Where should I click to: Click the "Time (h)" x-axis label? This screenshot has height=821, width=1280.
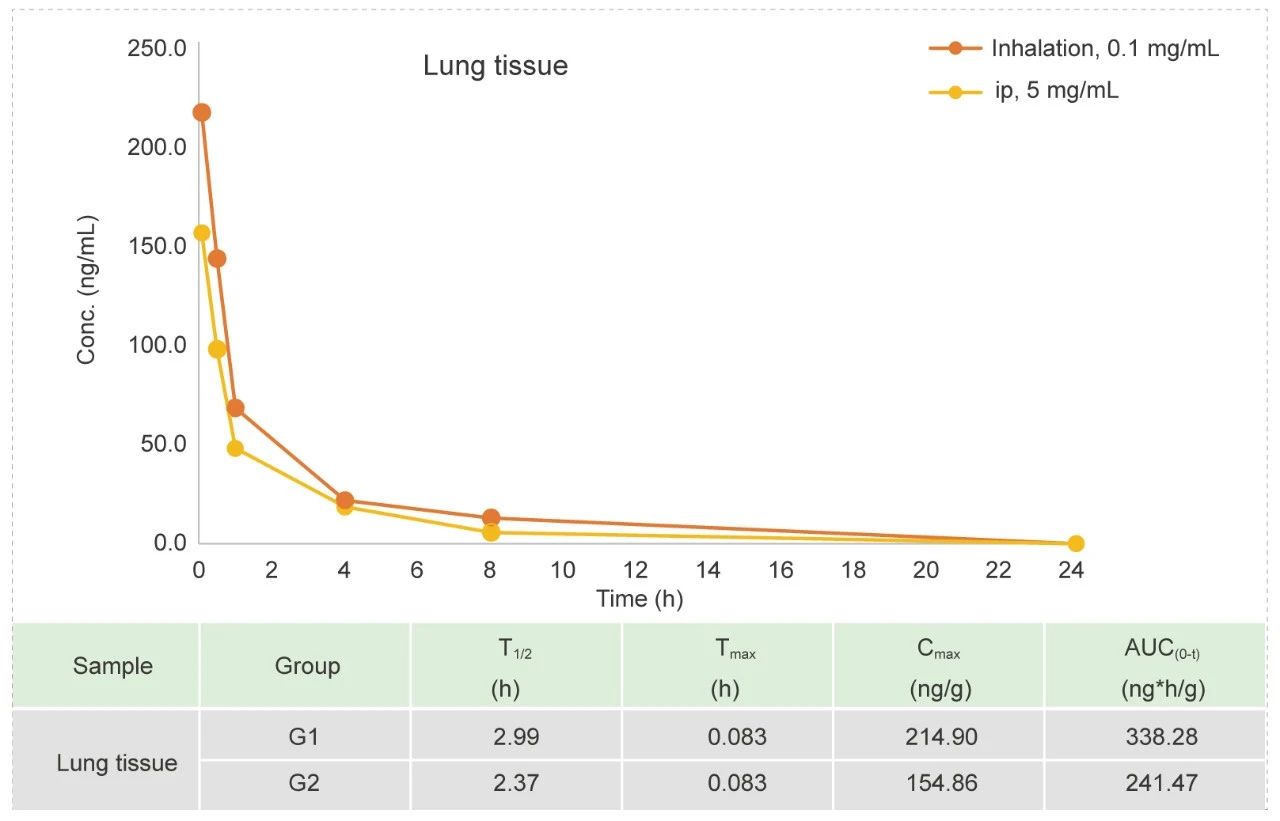[639, 599]
